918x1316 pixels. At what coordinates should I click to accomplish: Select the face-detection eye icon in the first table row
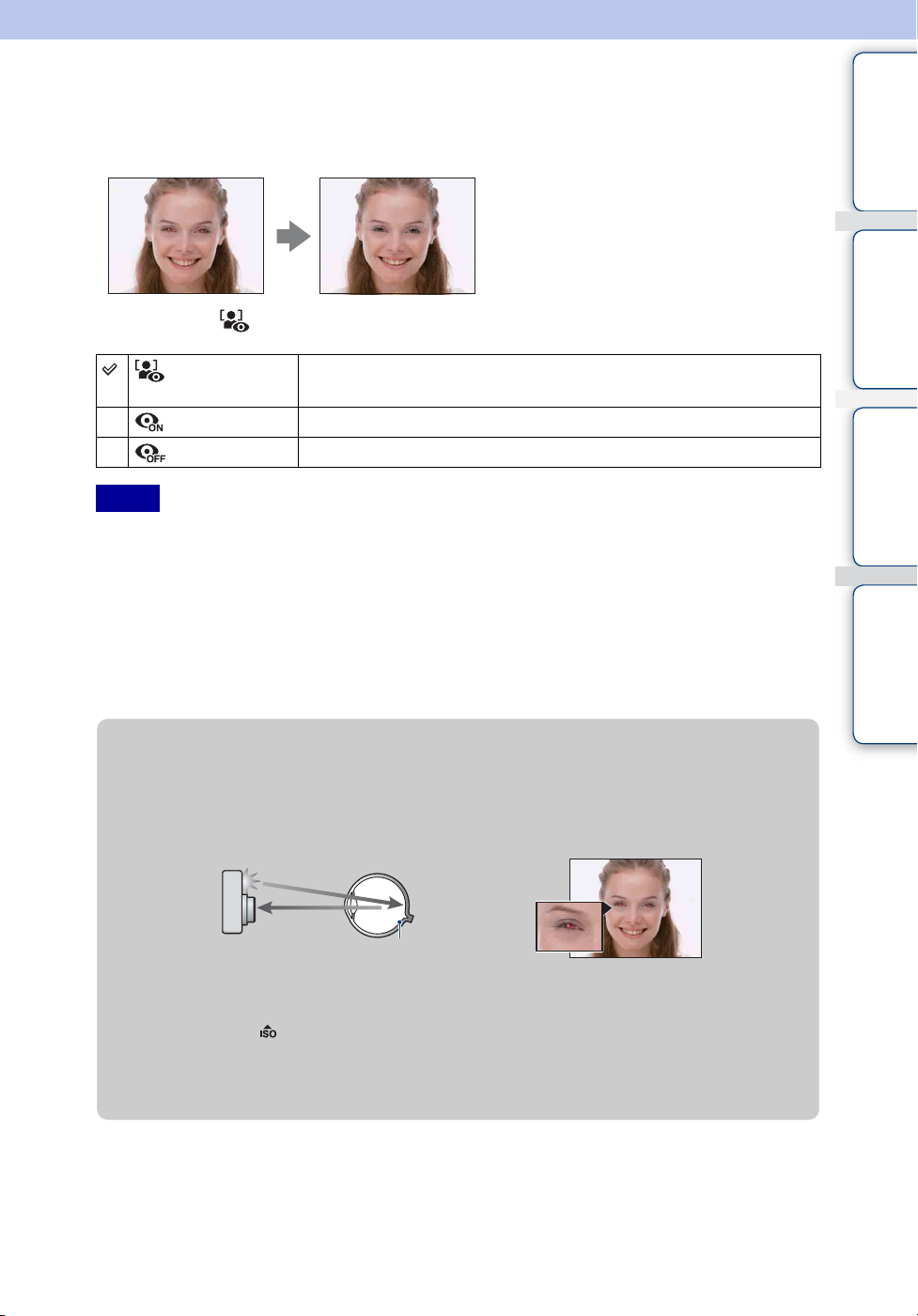pyautogui.click(x=149, y=369)
